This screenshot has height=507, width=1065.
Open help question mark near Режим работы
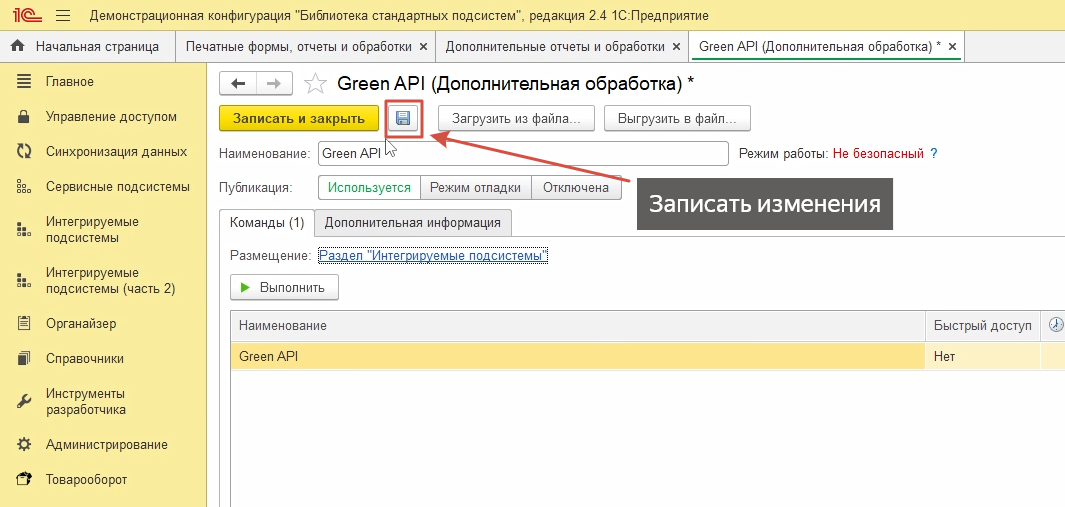tap(934, 154)
